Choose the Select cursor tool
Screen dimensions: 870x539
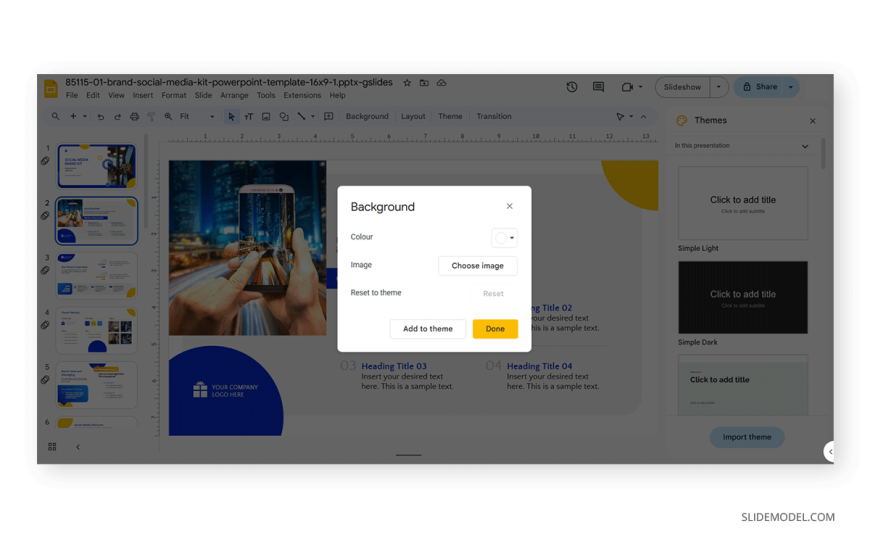(x=231, y=117)
